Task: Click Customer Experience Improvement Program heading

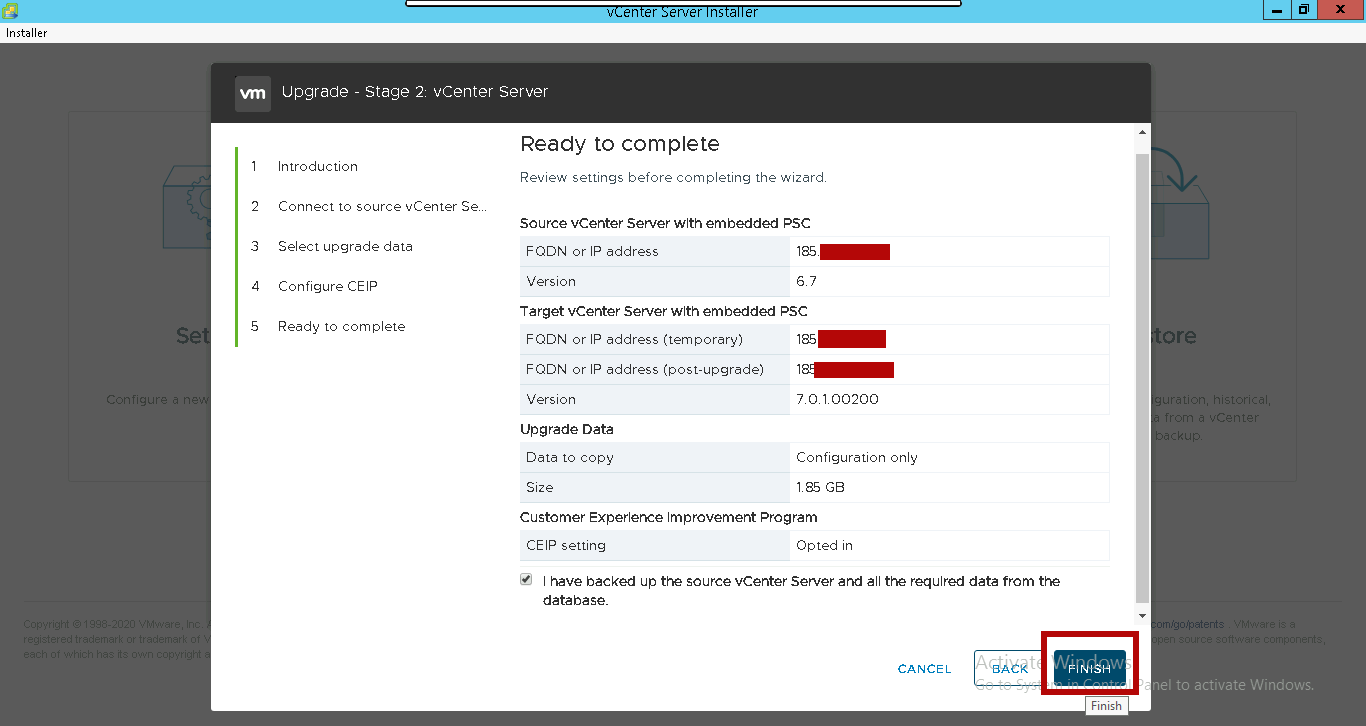Action: 669,517
